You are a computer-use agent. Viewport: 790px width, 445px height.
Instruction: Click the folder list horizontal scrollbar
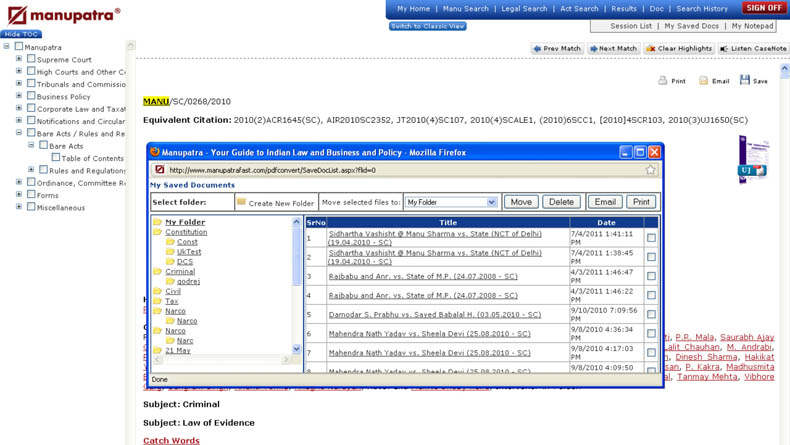click(222, 359)
